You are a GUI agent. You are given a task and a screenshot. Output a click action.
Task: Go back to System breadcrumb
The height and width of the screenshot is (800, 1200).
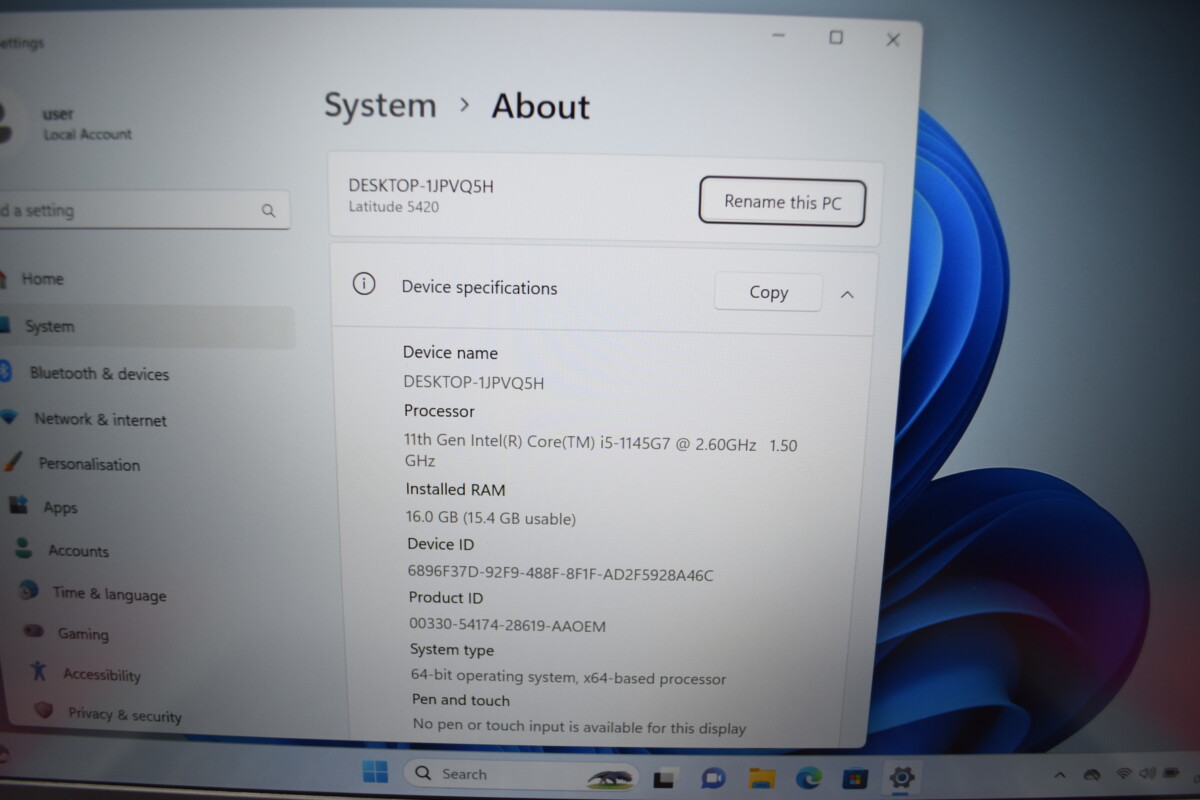click(380, 106)
